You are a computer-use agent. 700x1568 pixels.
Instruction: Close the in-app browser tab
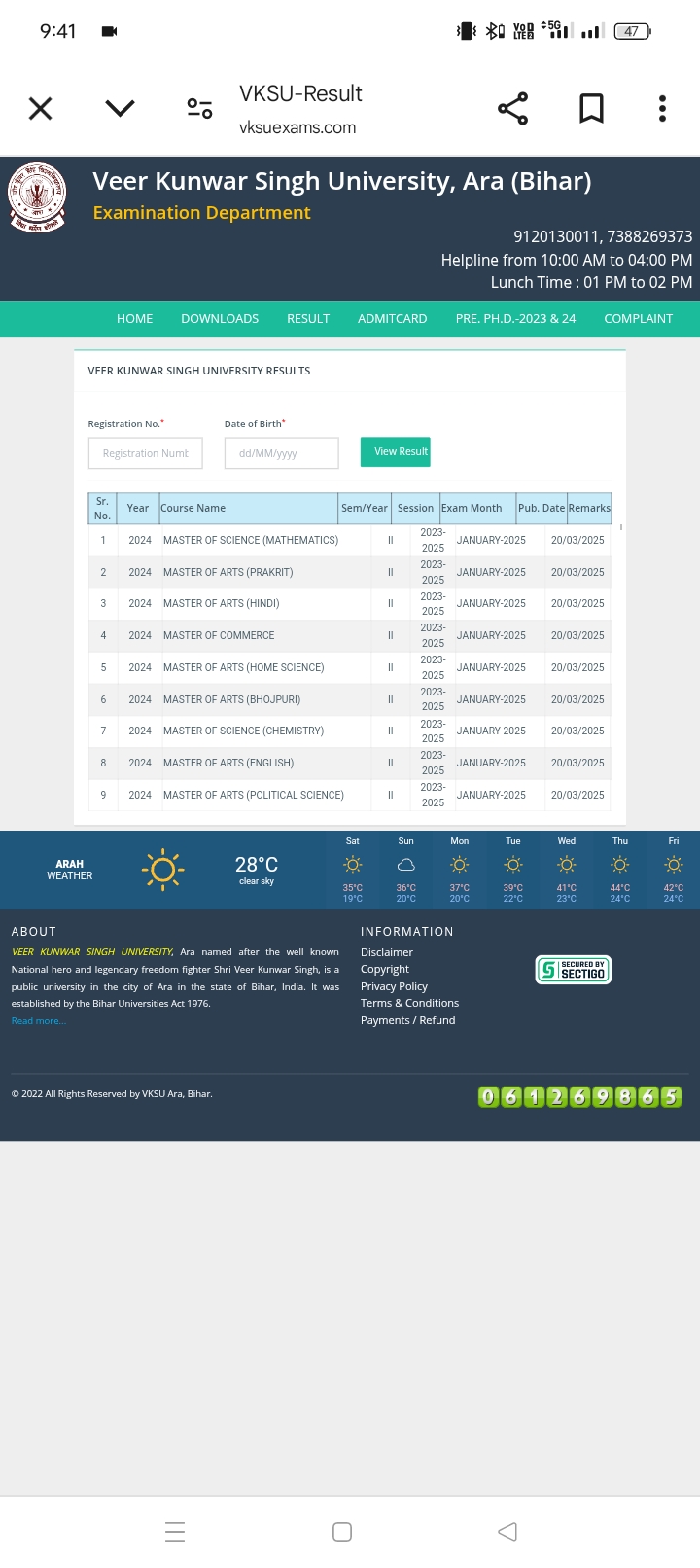41,108
